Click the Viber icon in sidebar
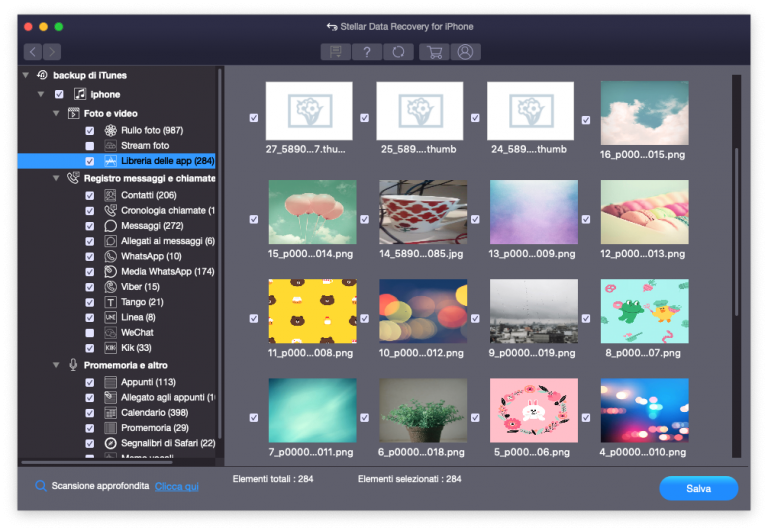 click(x=111, y=287)
